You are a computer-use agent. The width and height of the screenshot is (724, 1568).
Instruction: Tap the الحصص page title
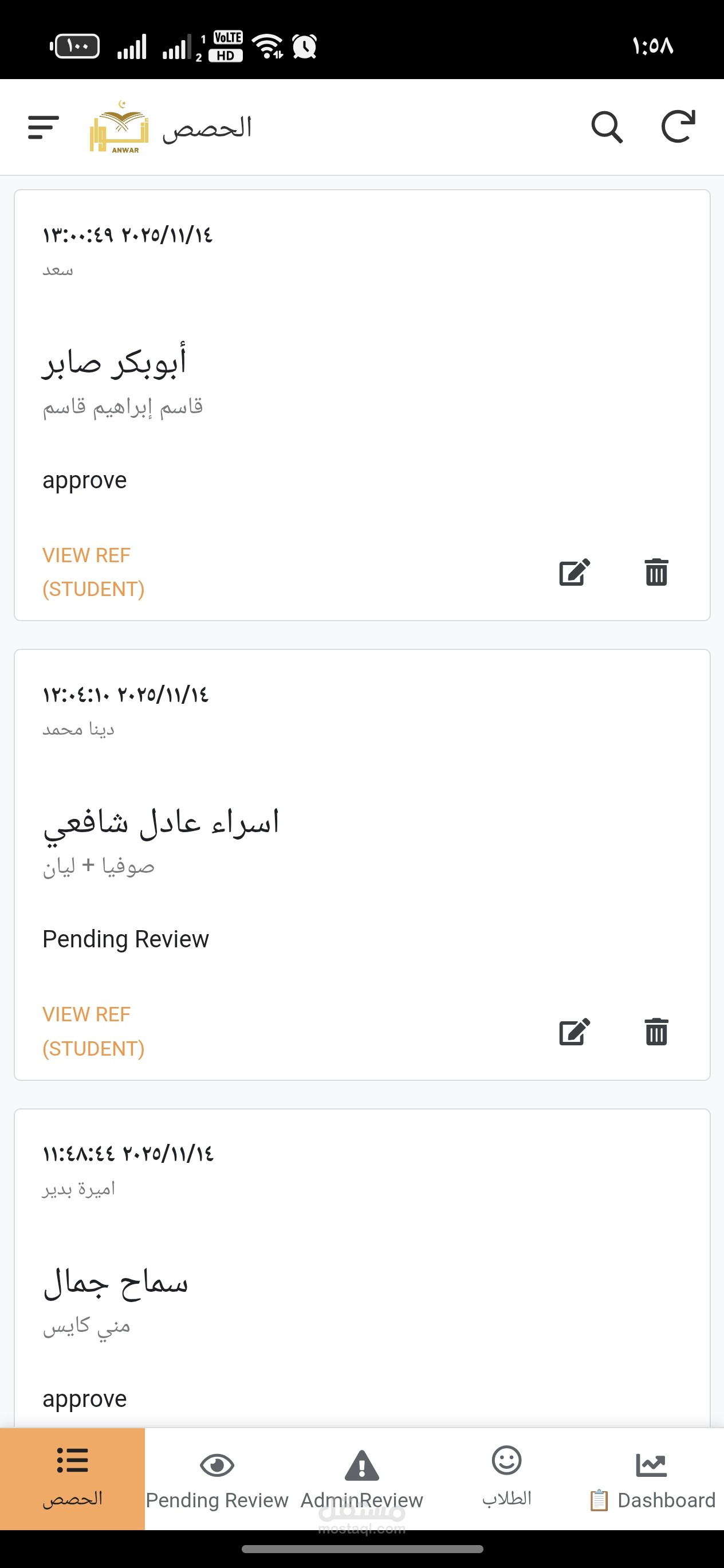click(207, 128)
